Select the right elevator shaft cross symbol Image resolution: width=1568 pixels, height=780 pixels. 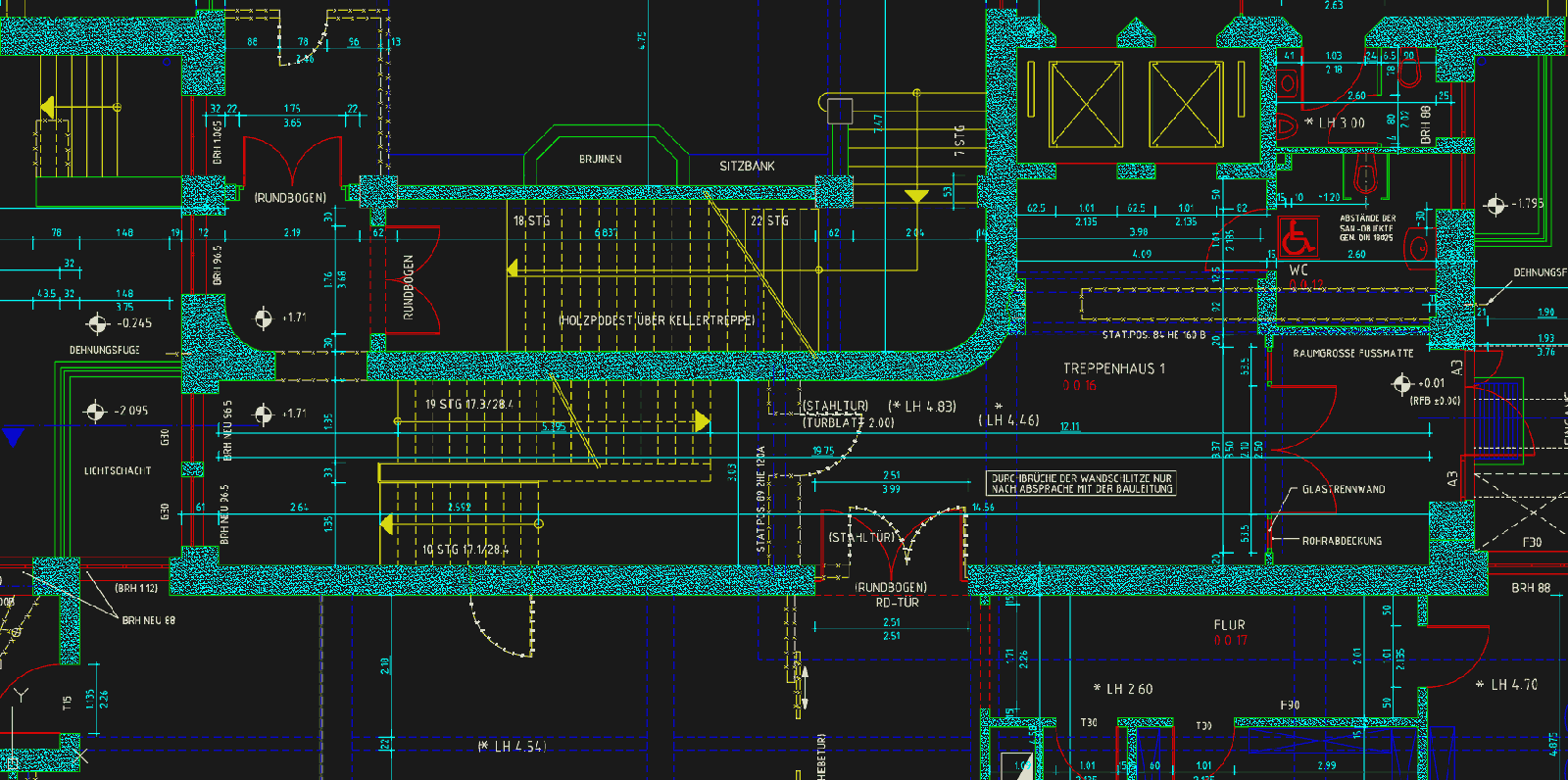pos(1186,104)
